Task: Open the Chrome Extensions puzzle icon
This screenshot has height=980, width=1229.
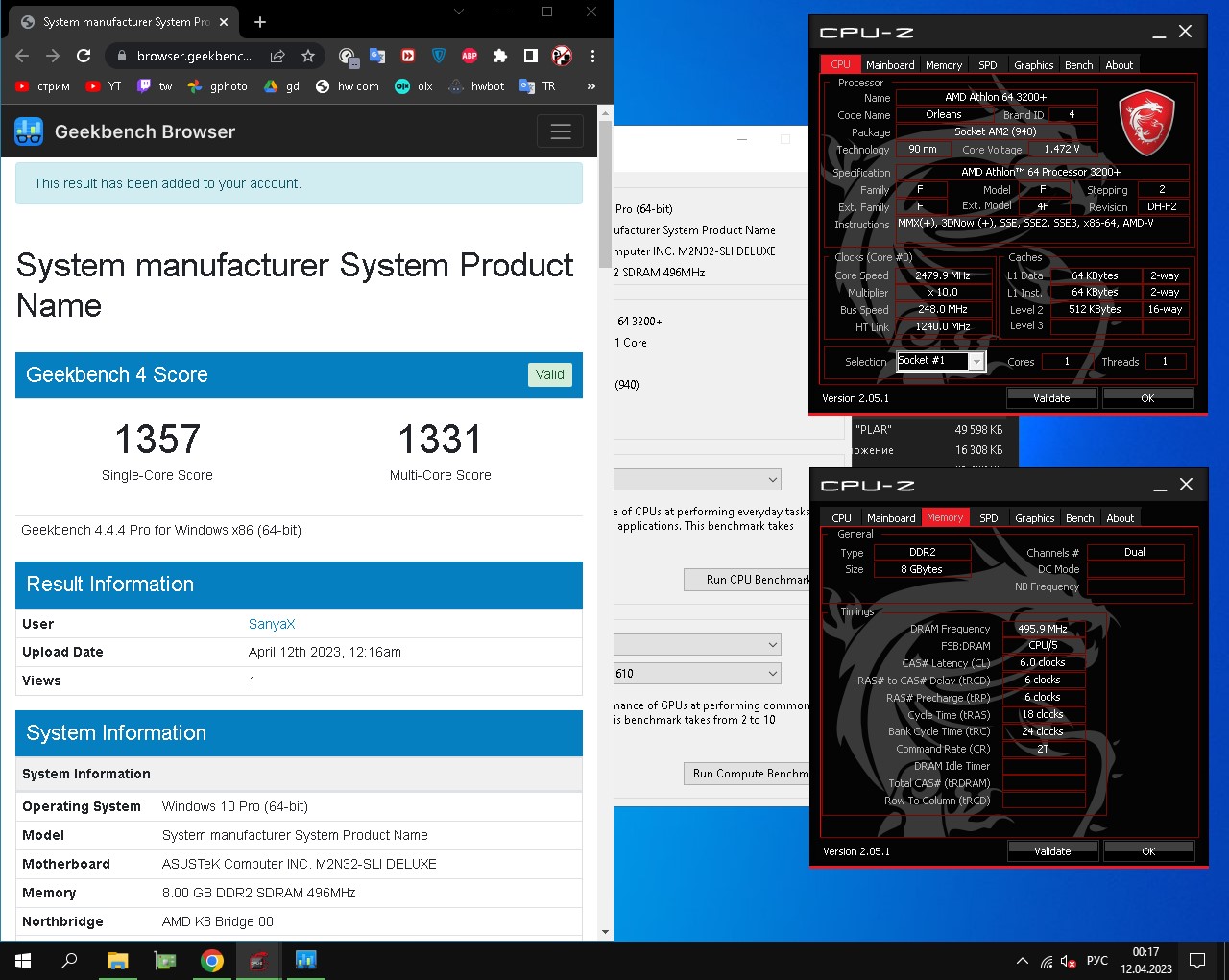Action: click(x=500, y=56)
